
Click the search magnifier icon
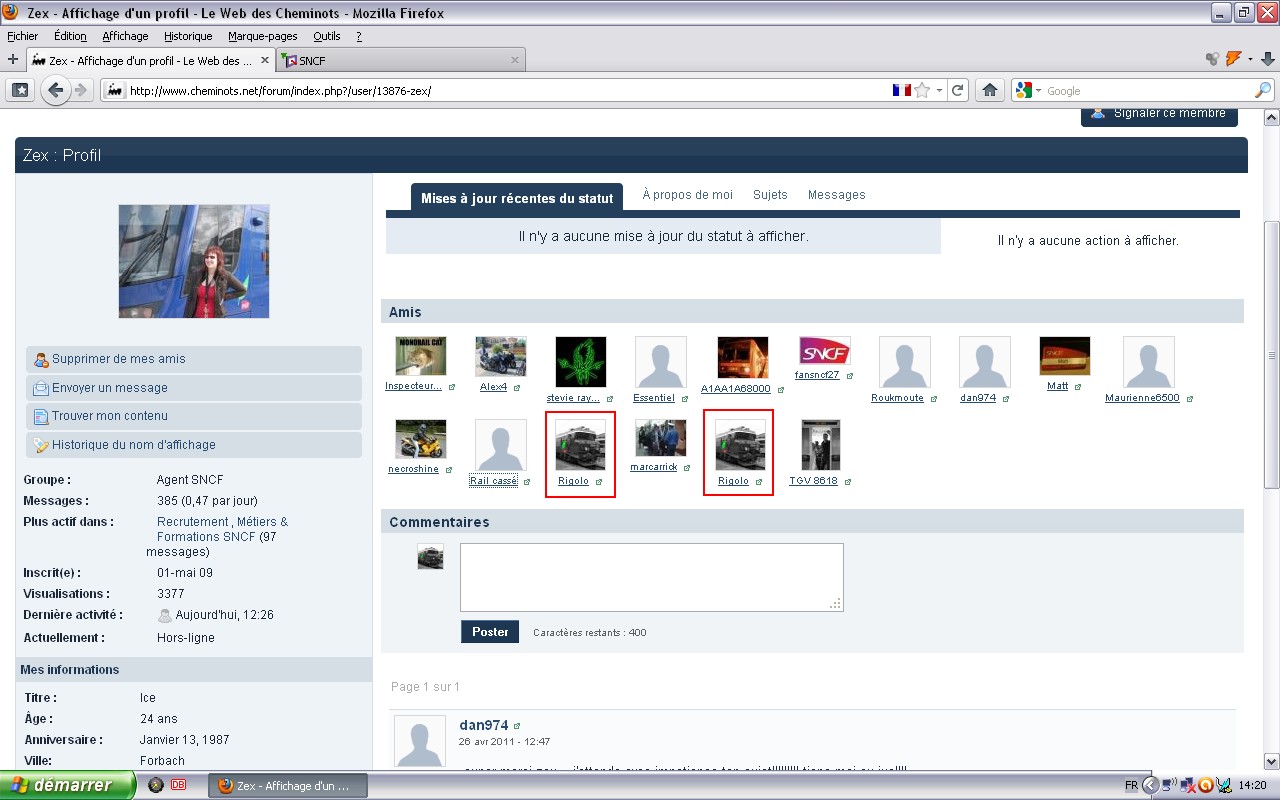coord(1263,90)
